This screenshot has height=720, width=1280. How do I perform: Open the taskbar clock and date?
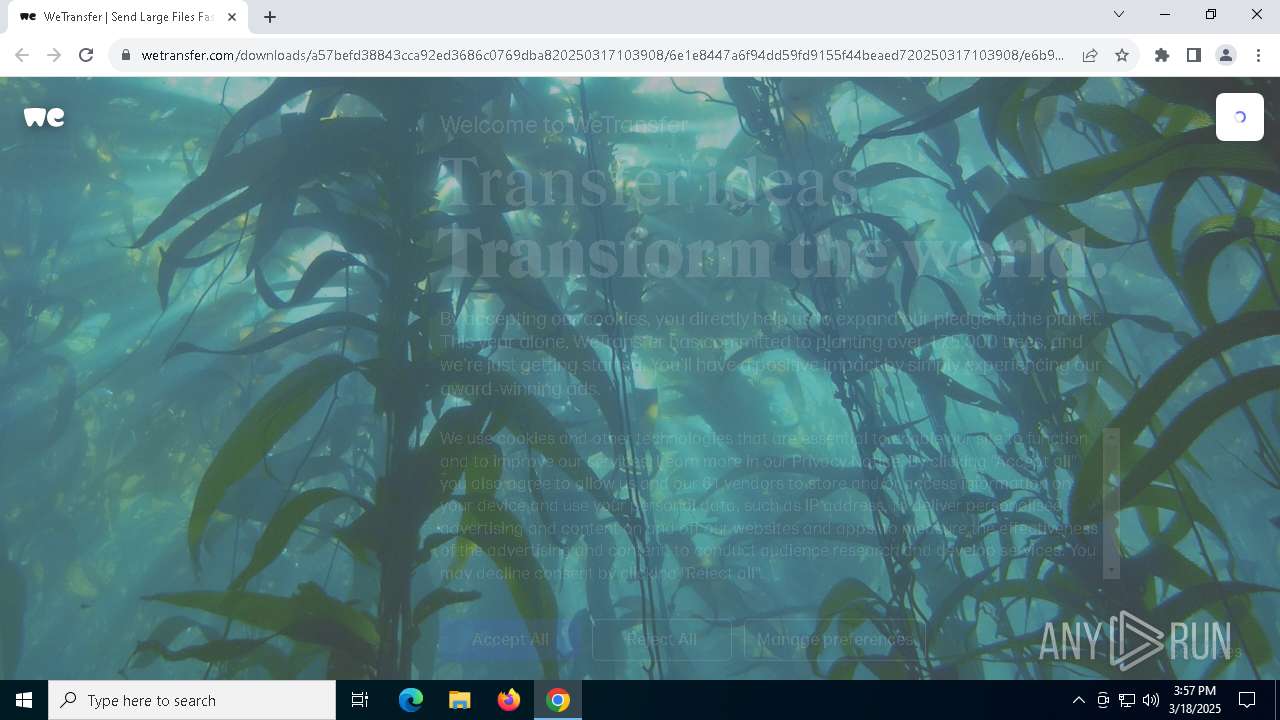pyautogui.click(x=1195, y=700)
